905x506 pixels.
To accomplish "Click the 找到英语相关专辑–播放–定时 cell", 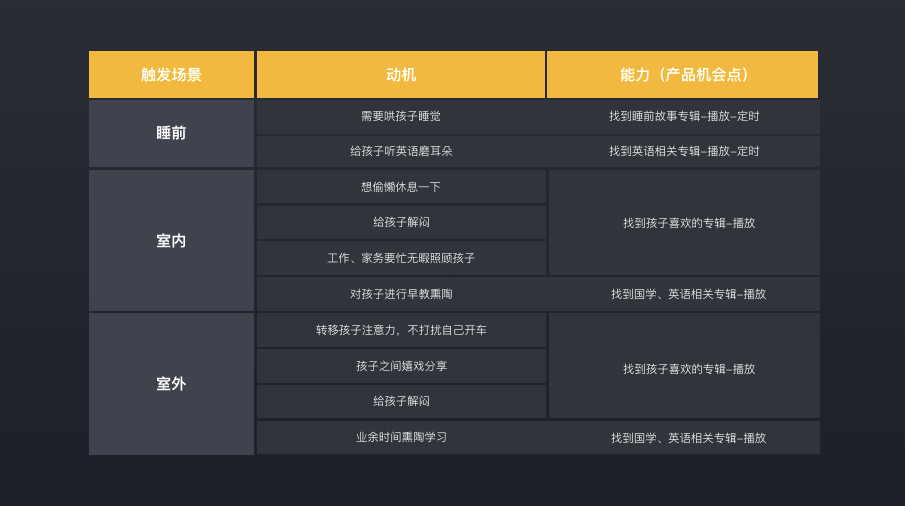I will [x=684, y=151].
